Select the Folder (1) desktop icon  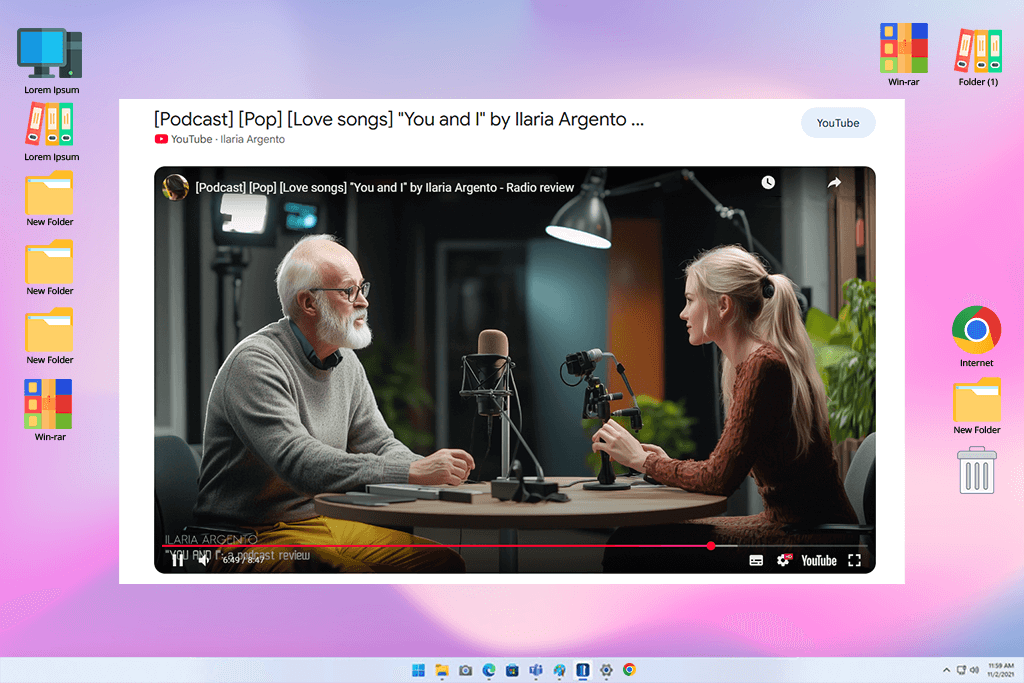pos(978,57)
